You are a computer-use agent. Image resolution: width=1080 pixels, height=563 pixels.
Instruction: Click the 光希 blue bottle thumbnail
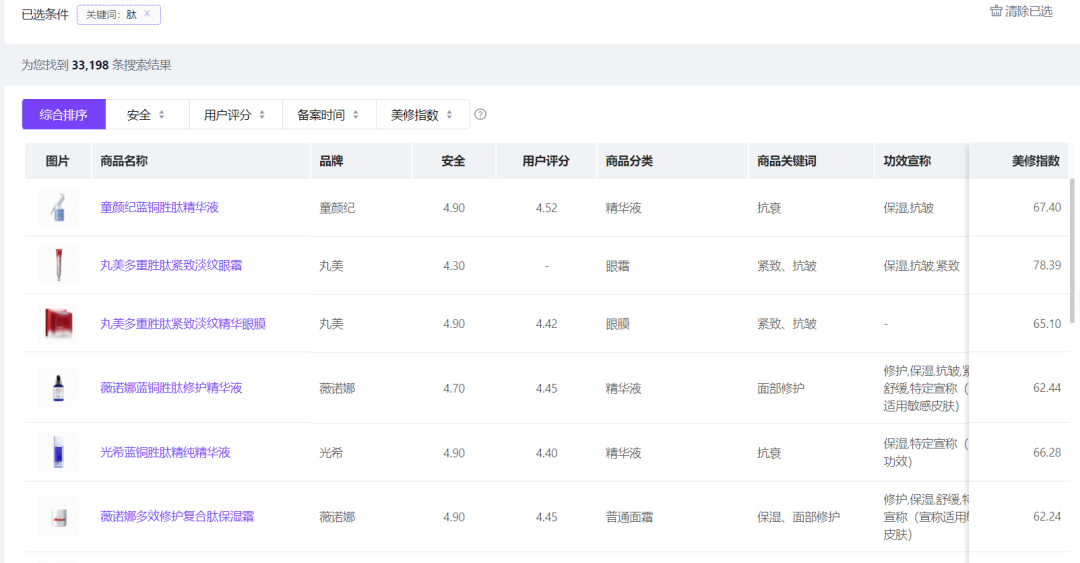tap(58, 453)
